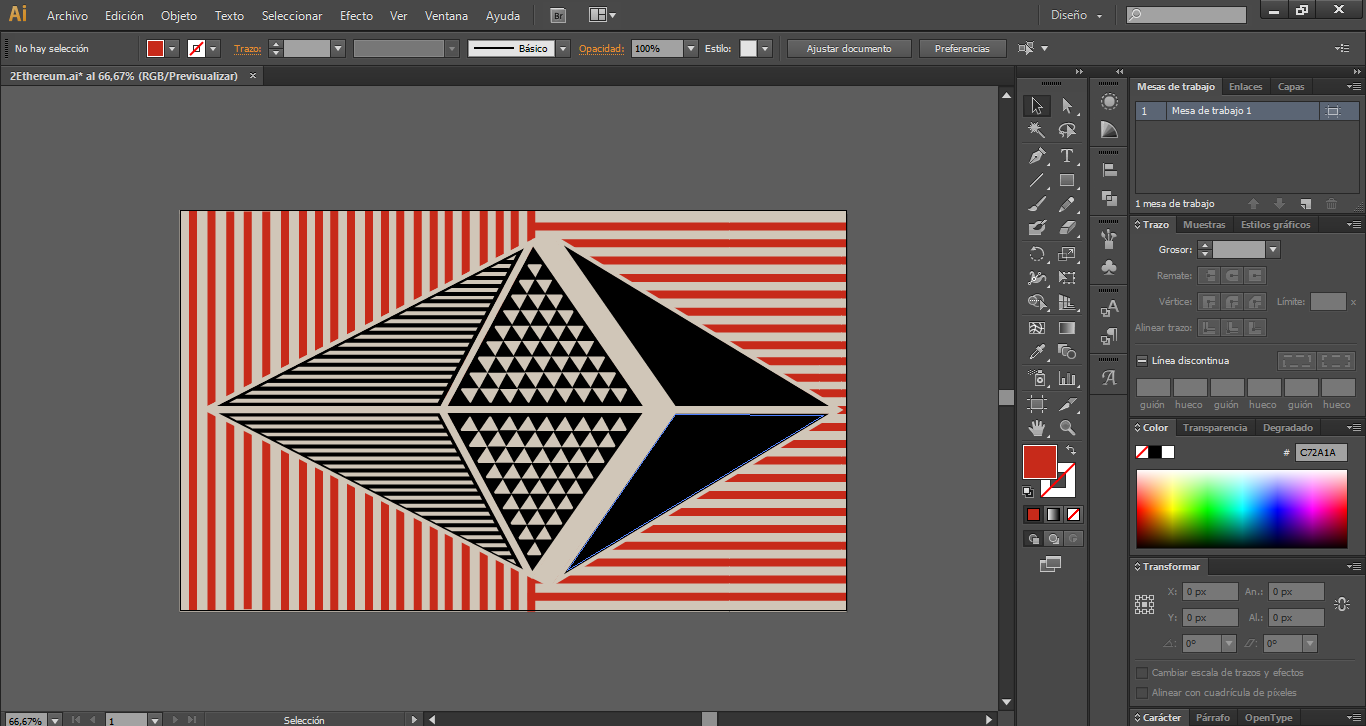
Task: Check Cambiar escala de trazos y efectos
Action: point(1142,673)
